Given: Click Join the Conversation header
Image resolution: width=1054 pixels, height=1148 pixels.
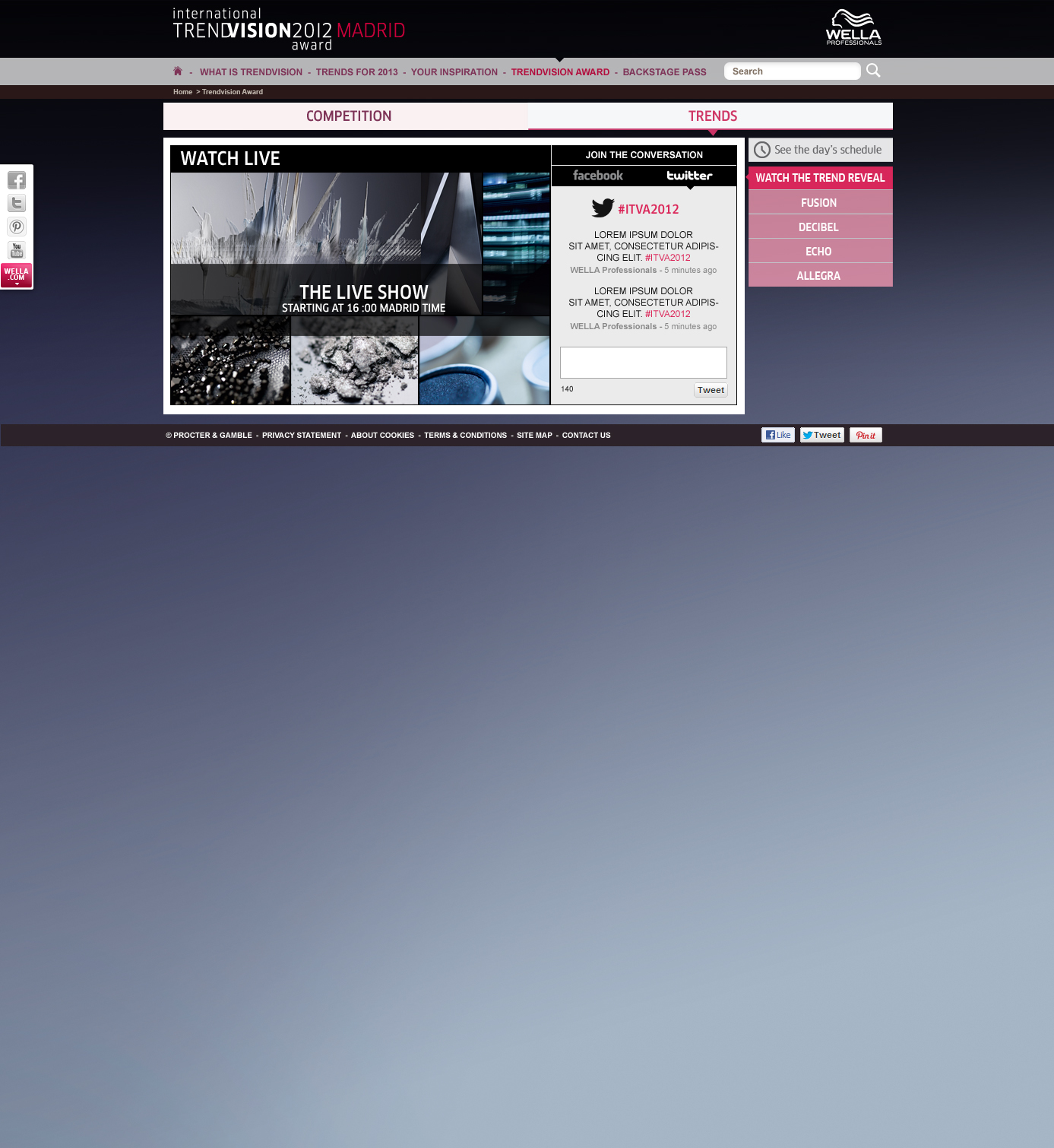Looking at the screenshot, I should click(x=644, y=155).
